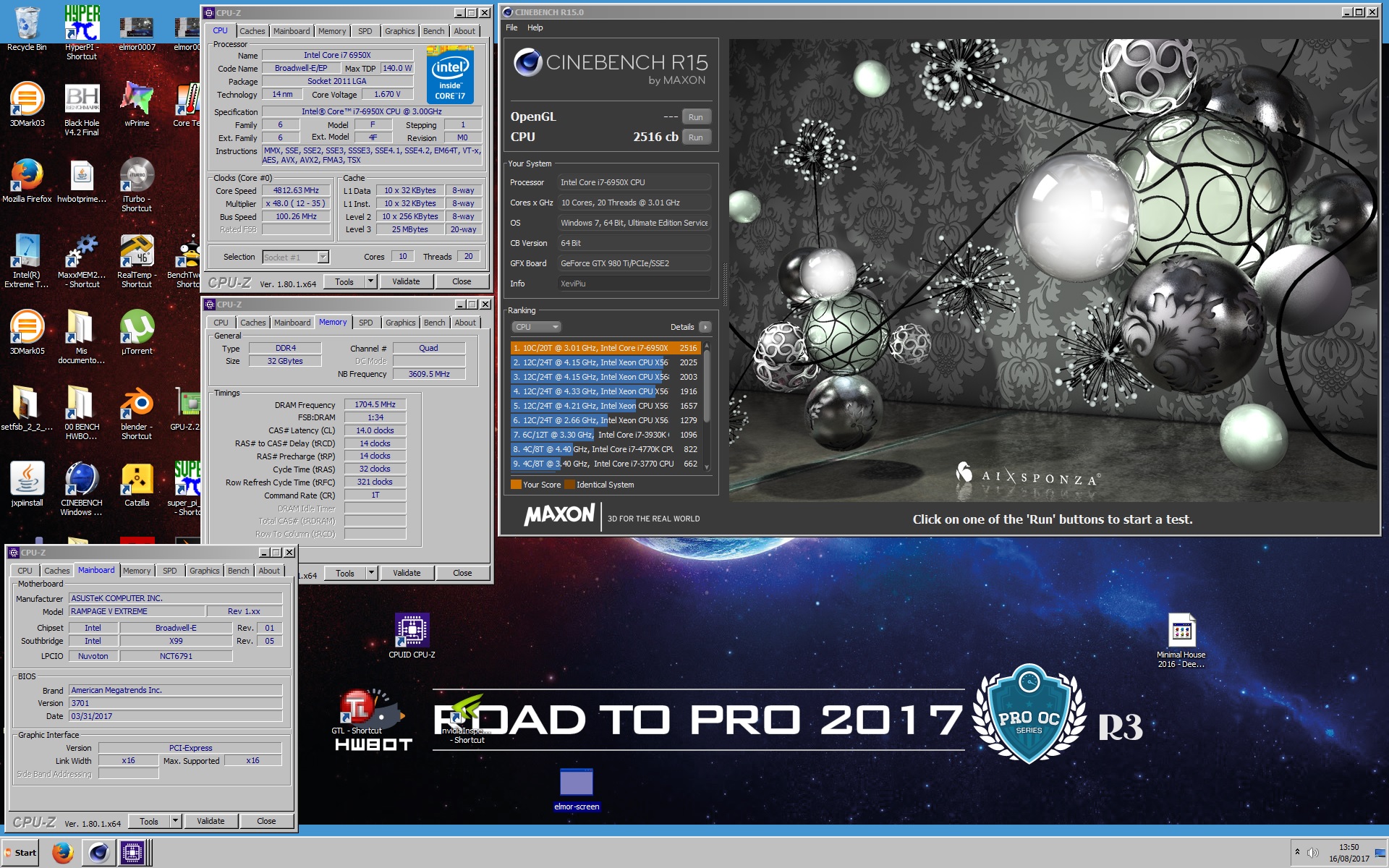Expand Tools arrow in Memory CPU-Z window
Viewport: 1389px width, 868px height.
click(372, 573)
